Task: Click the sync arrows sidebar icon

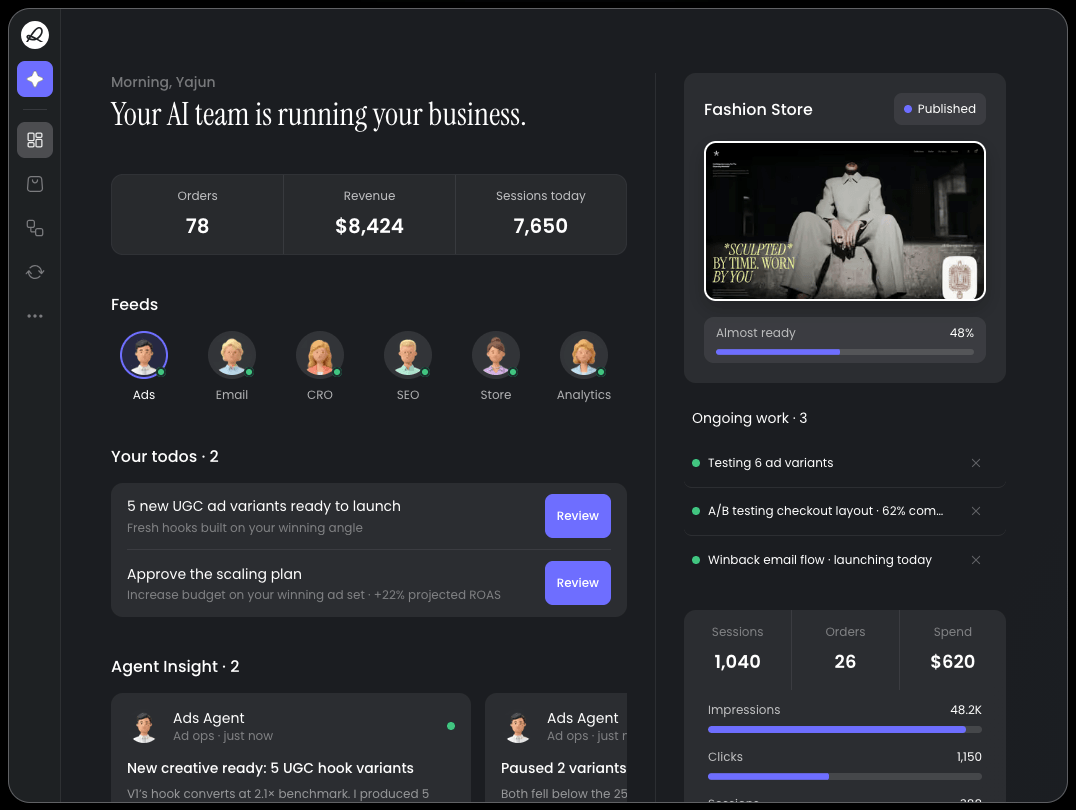Action: click(x=35, y=272)
